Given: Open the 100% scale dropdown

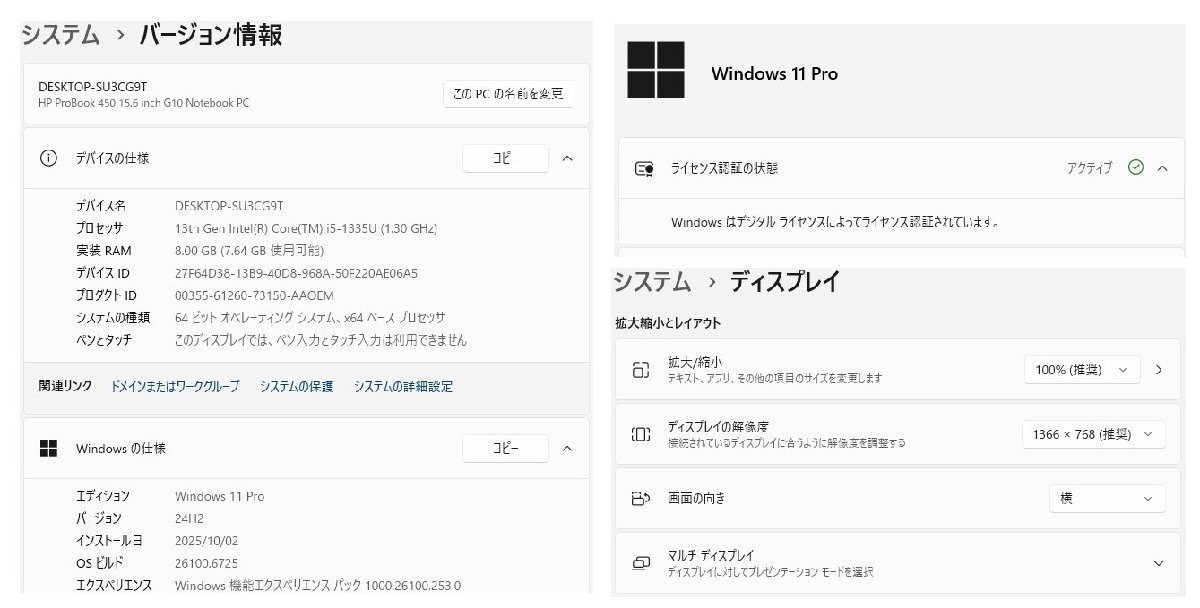Looking at the screenshot, I should point(1082,369).
